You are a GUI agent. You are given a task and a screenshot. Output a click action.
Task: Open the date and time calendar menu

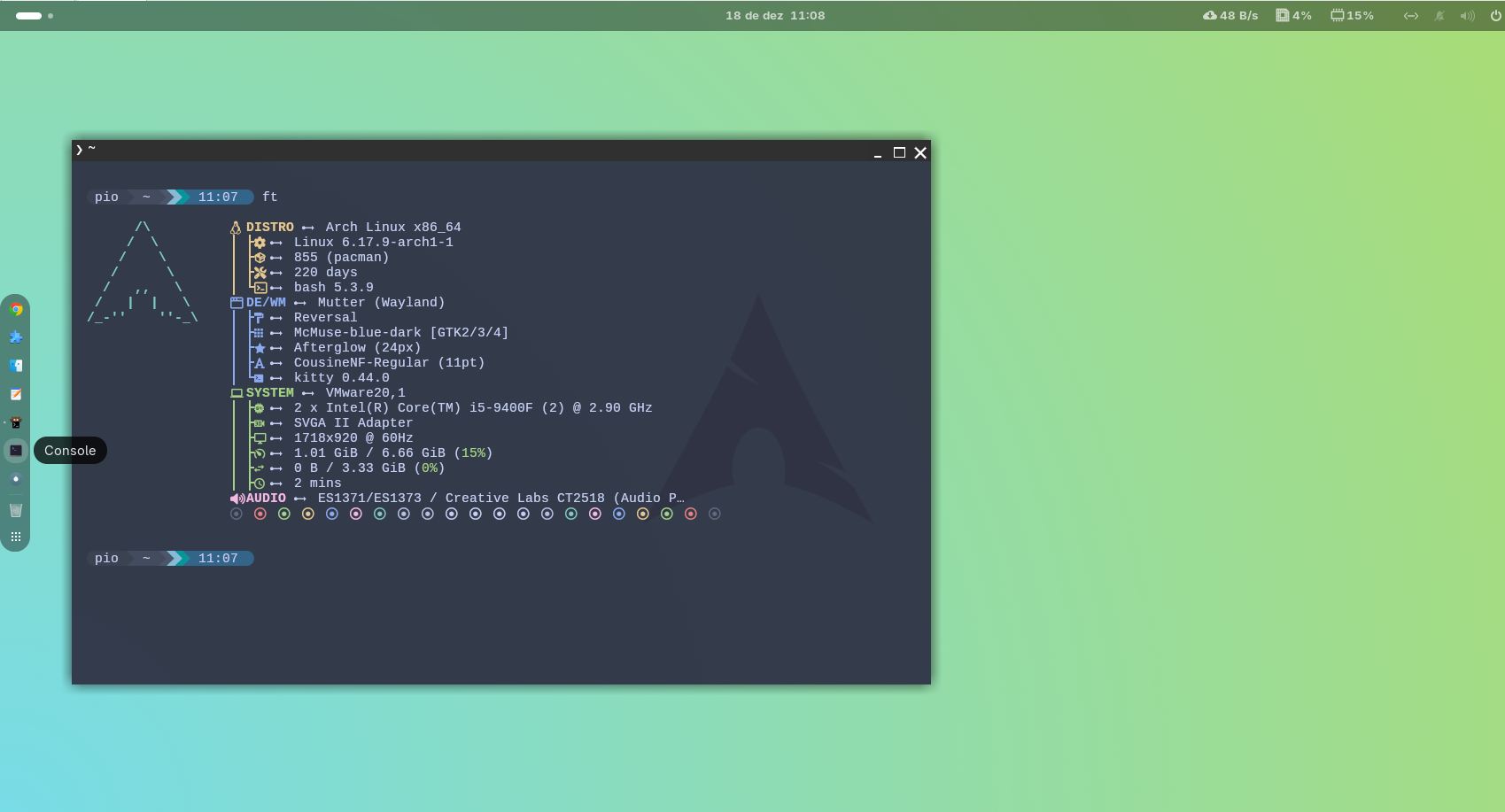(x=774, y=15)
